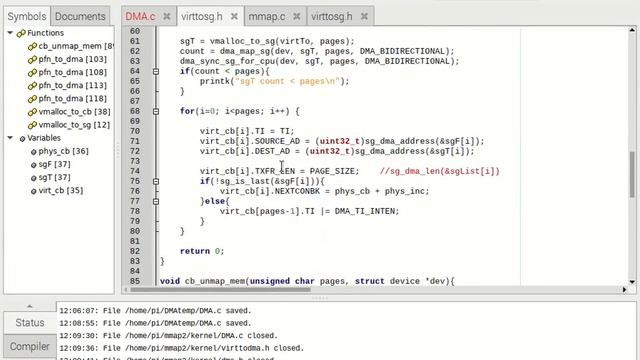Fold the else block at line 77
640x360 pixels.
(156, 201)
